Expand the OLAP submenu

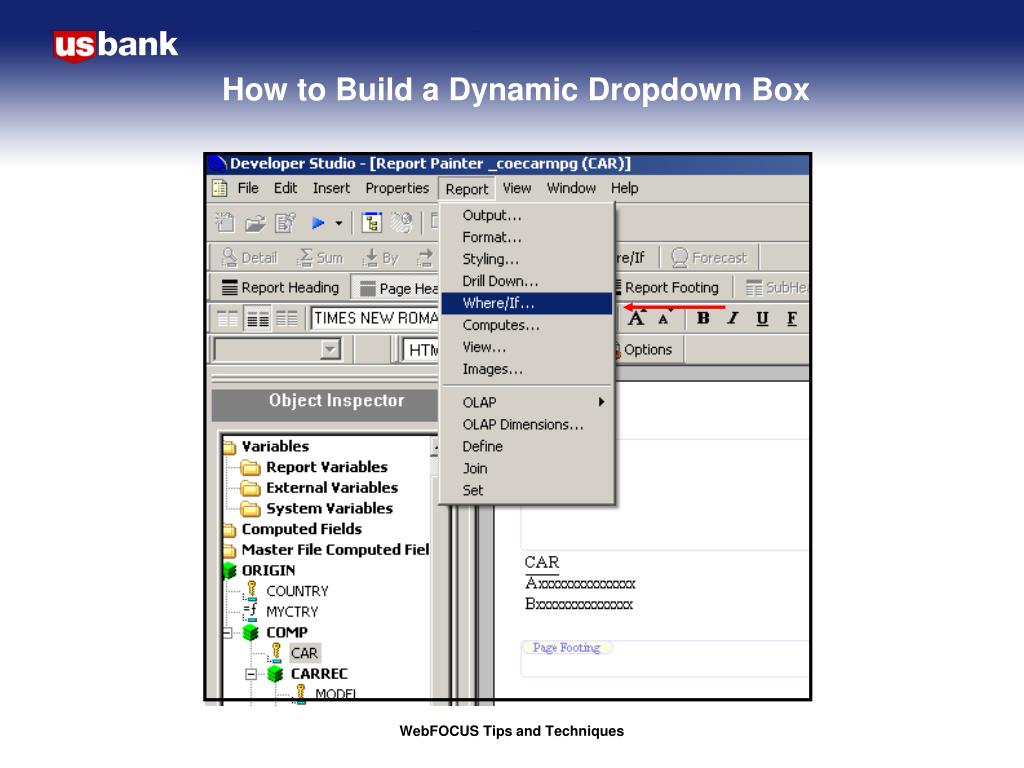pos(528,402)
